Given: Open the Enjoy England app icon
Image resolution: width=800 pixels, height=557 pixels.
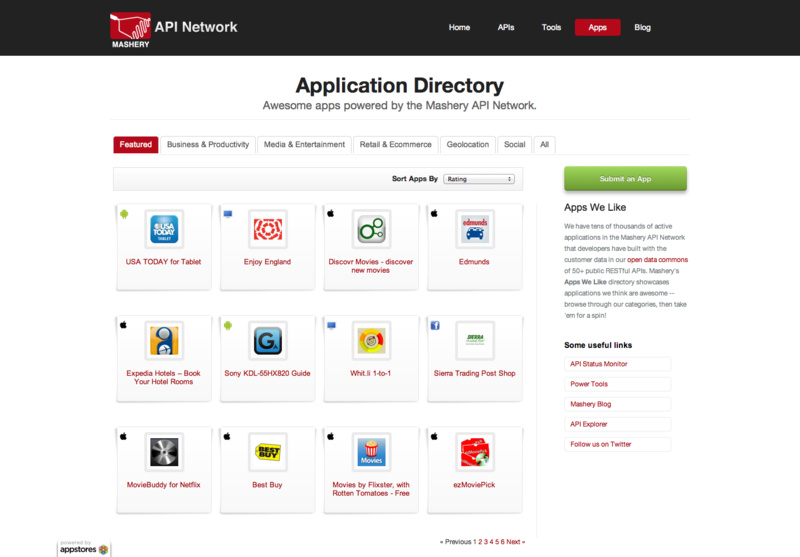Looking at the screenshot, I should (x=267, y=229).
